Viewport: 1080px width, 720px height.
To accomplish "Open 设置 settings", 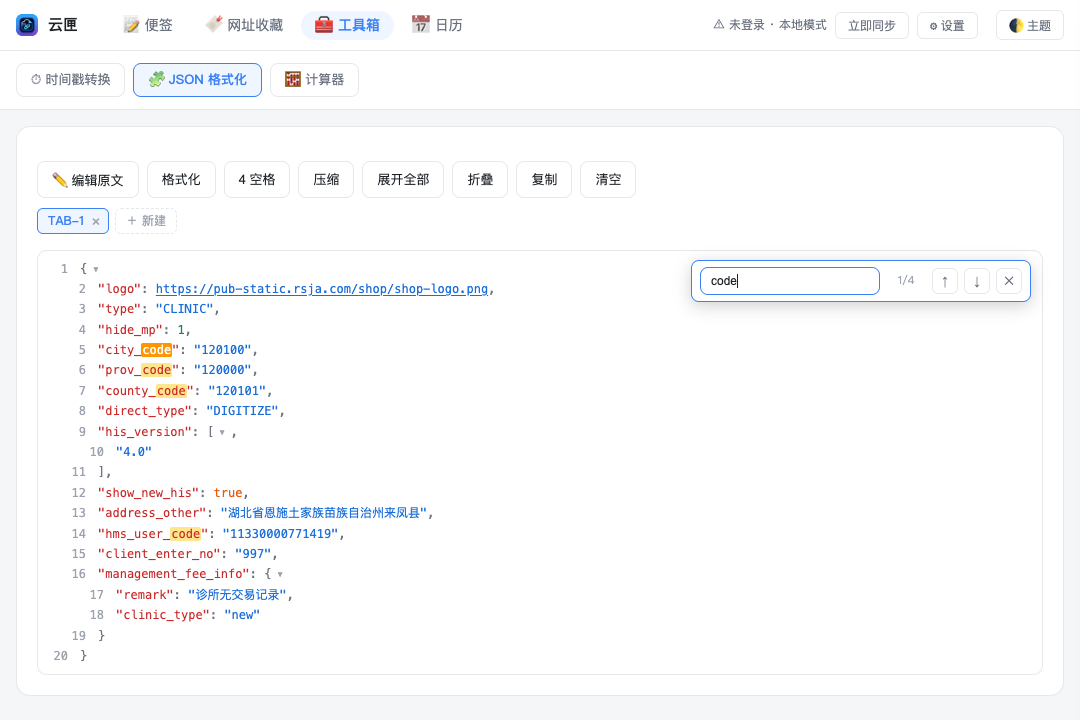I will 947,25.
